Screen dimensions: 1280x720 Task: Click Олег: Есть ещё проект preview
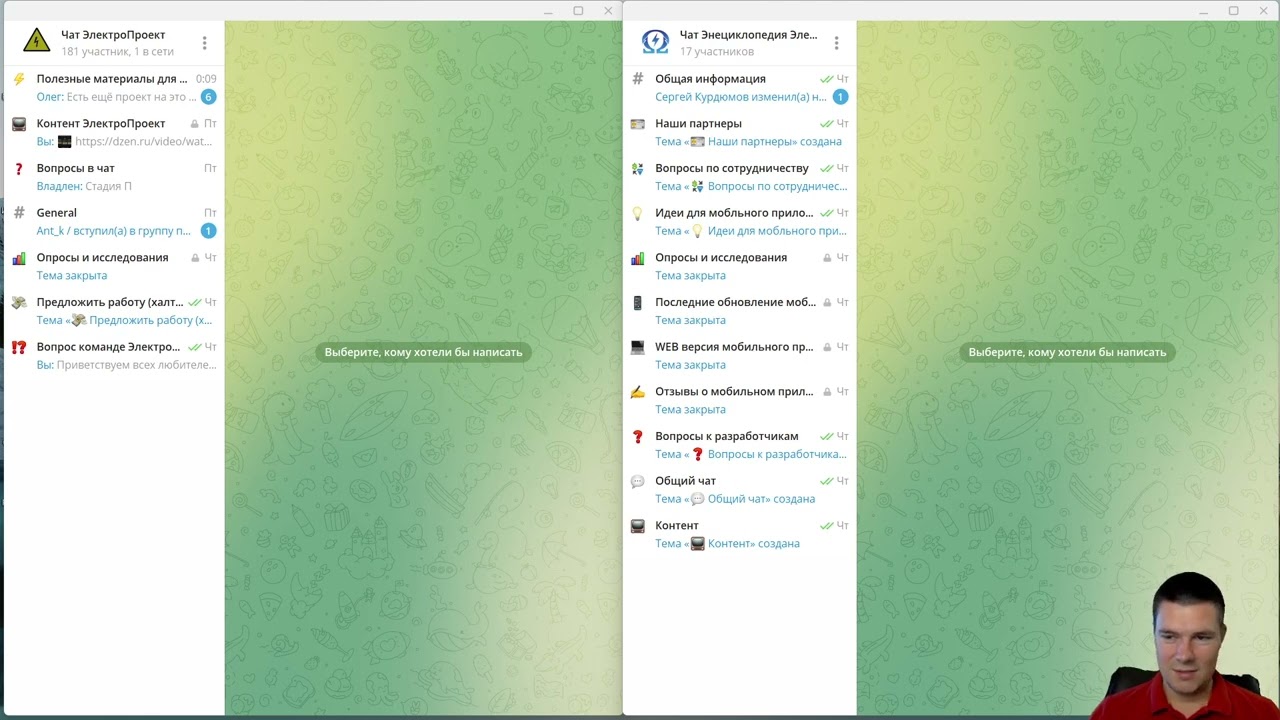(116, 97)
